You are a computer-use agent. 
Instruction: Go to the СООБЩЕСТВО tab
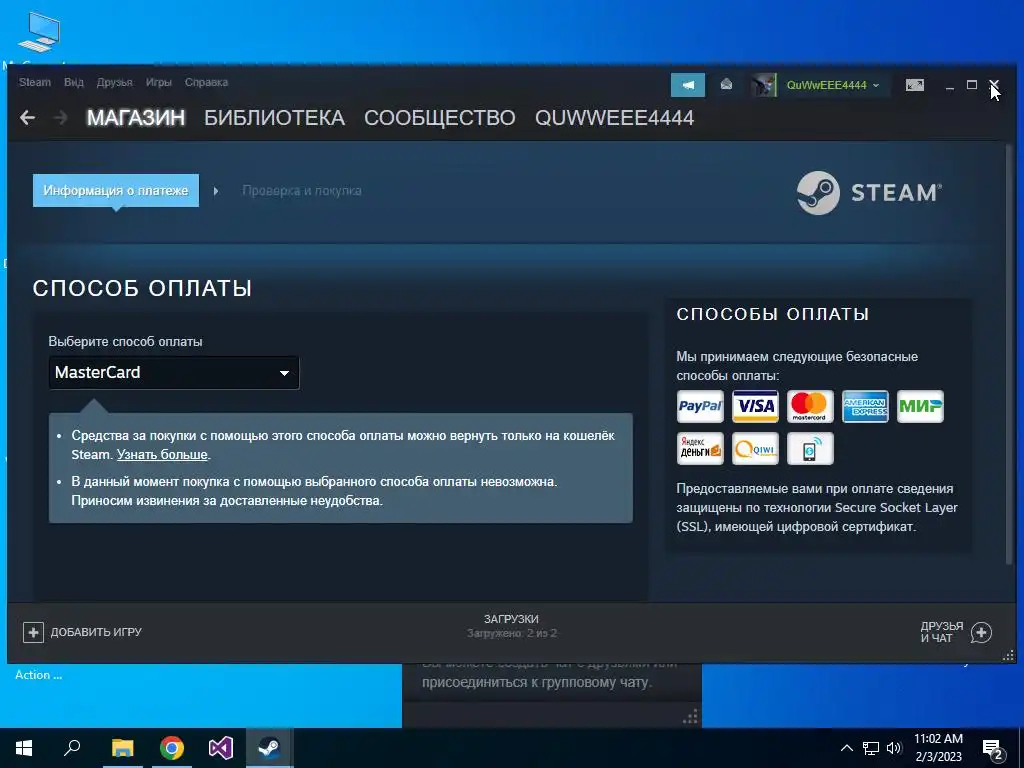point(440,118)
